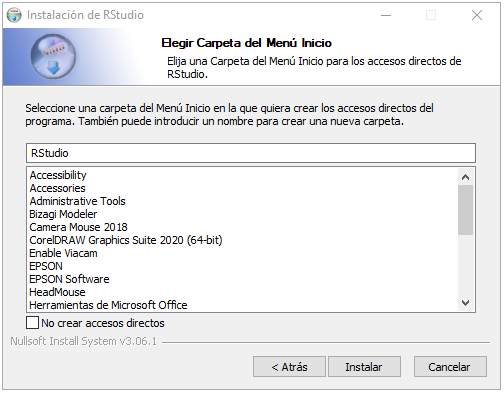Select the Accessories folder
This screenshot has width=504, height=393.
(x=57, y=188)
